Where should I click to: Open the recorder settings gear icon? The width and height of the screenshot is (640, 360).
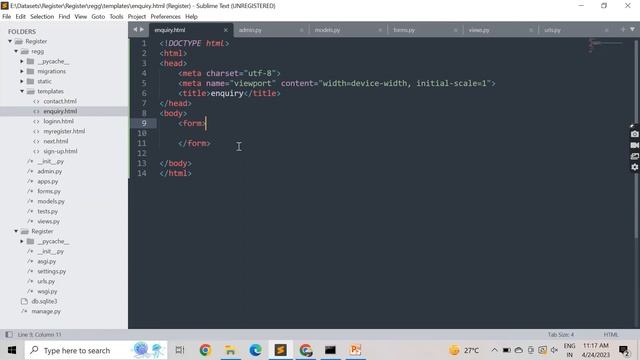(x=634, y=167)
